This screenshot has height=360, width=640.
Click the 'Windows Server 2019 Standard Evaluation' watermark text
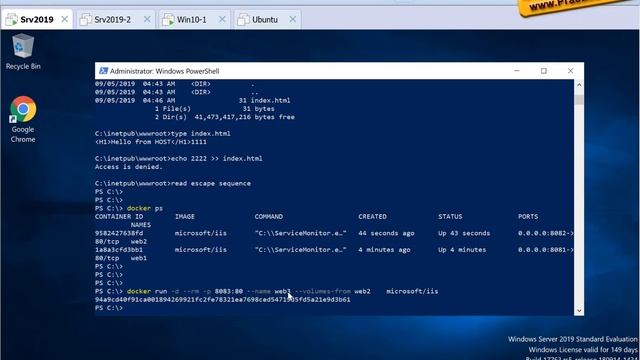pos(573,339)
